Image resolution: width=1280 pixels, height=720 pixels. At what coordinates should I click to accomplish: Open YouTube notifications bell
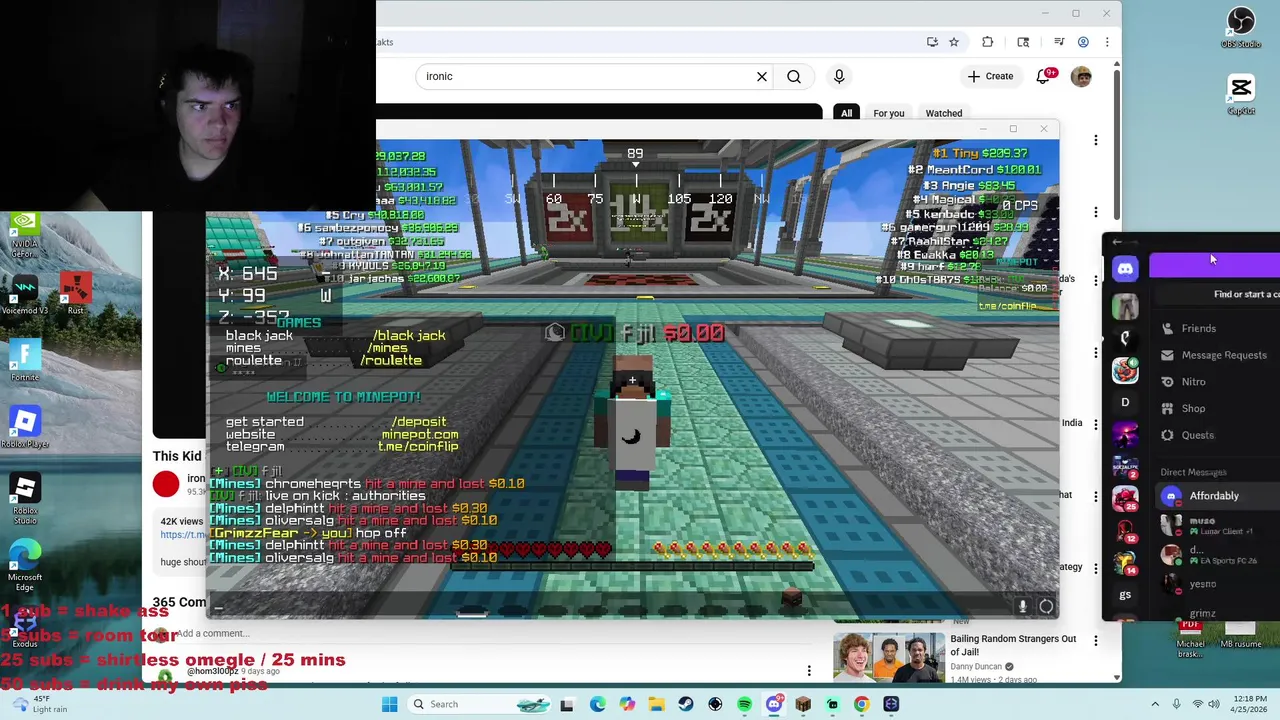tap(1044, 76)
